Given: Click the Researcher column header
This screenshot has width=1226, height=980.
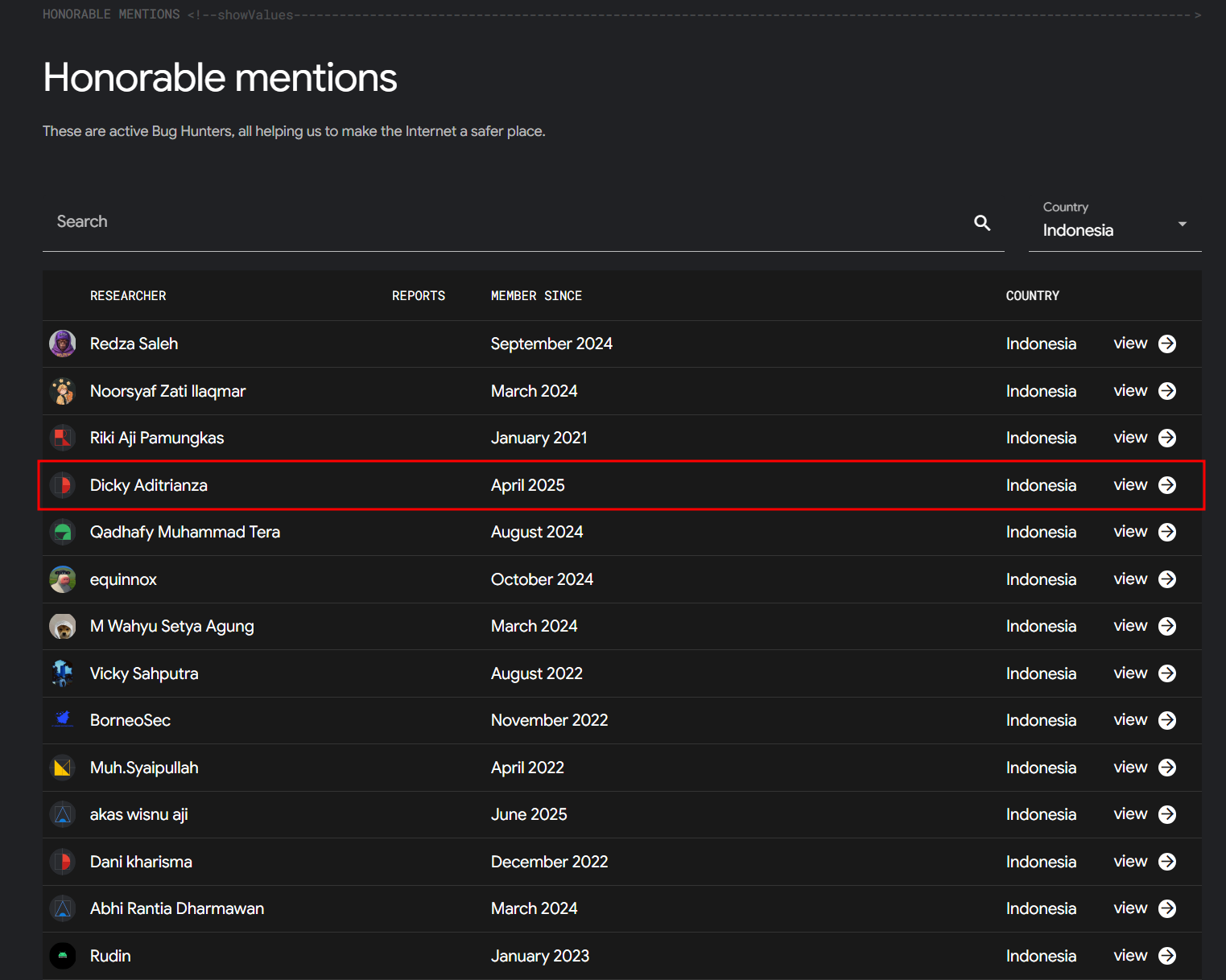Looking at the screenshot, I should [x=128, y=296].
